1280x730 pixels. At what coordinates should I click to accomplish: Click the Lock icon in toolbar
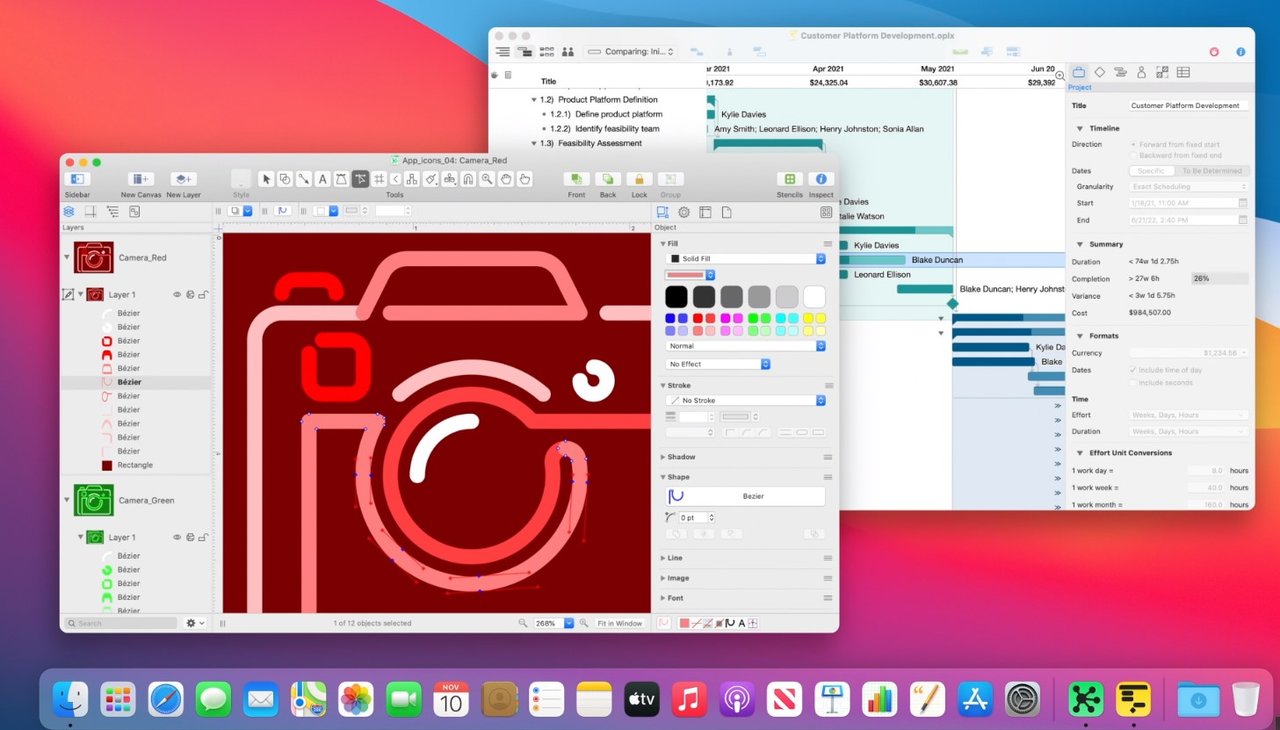tap(639, 179)
